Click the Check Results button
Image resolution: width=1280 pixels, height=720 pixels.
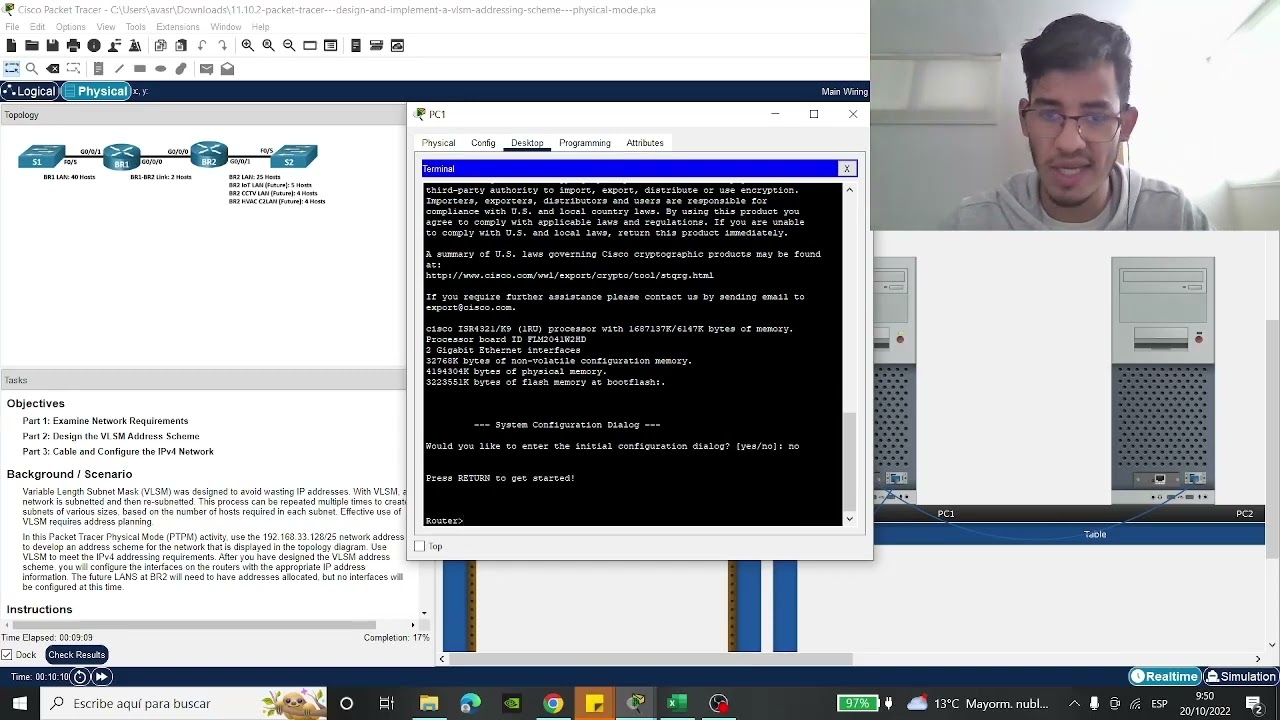[x=76, y=655]
